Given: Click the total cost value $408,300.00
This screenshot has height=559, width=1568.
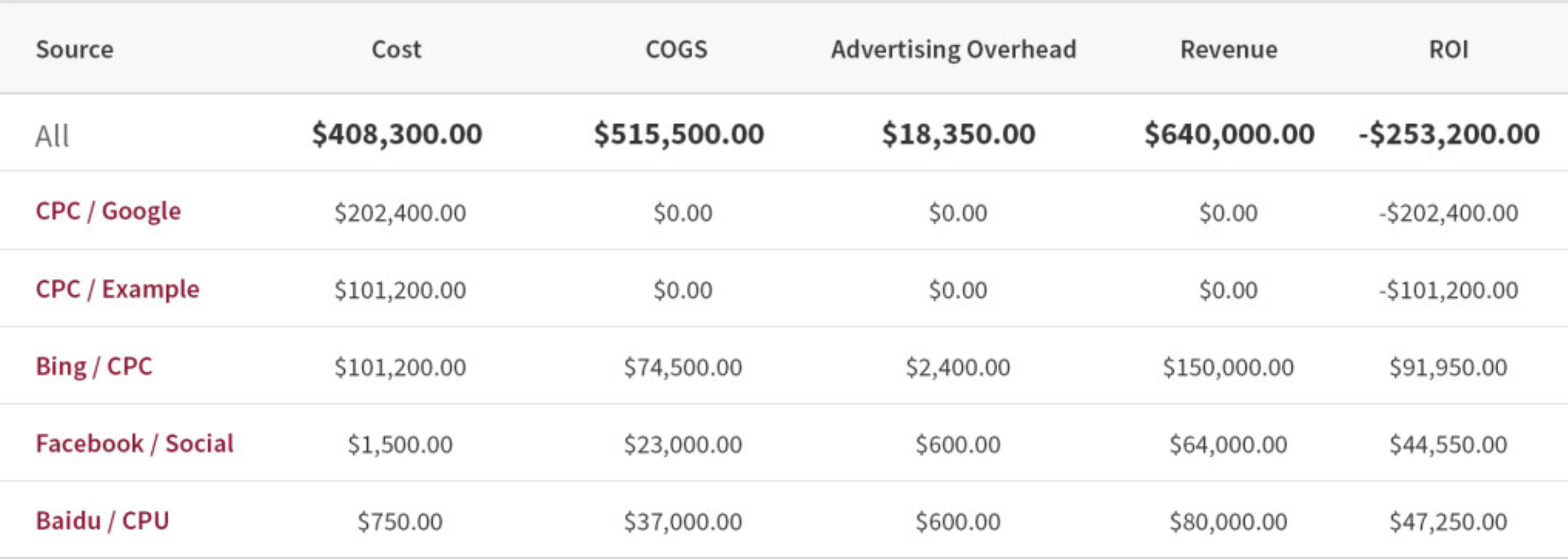Looking at the screenshot, I should 397,134.
